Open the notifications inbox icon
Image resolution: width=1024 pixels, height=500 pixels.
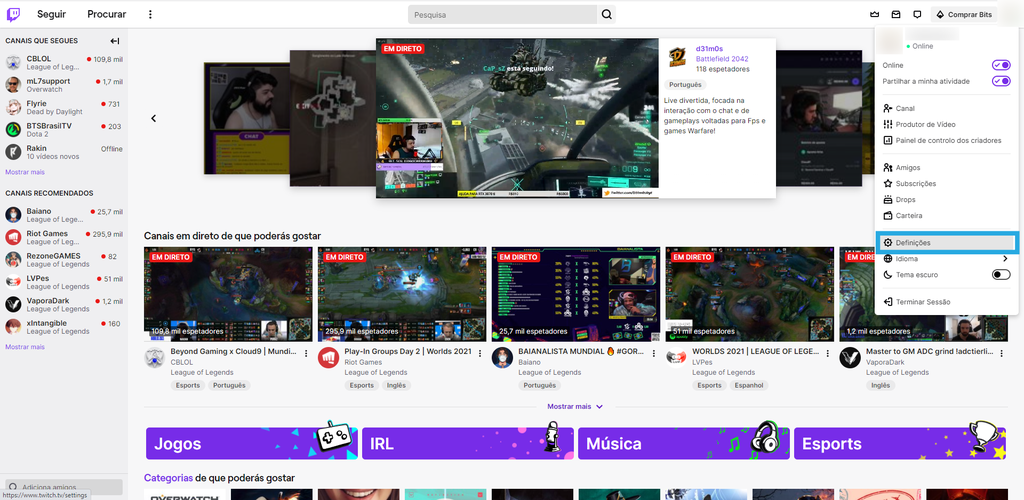896,14
